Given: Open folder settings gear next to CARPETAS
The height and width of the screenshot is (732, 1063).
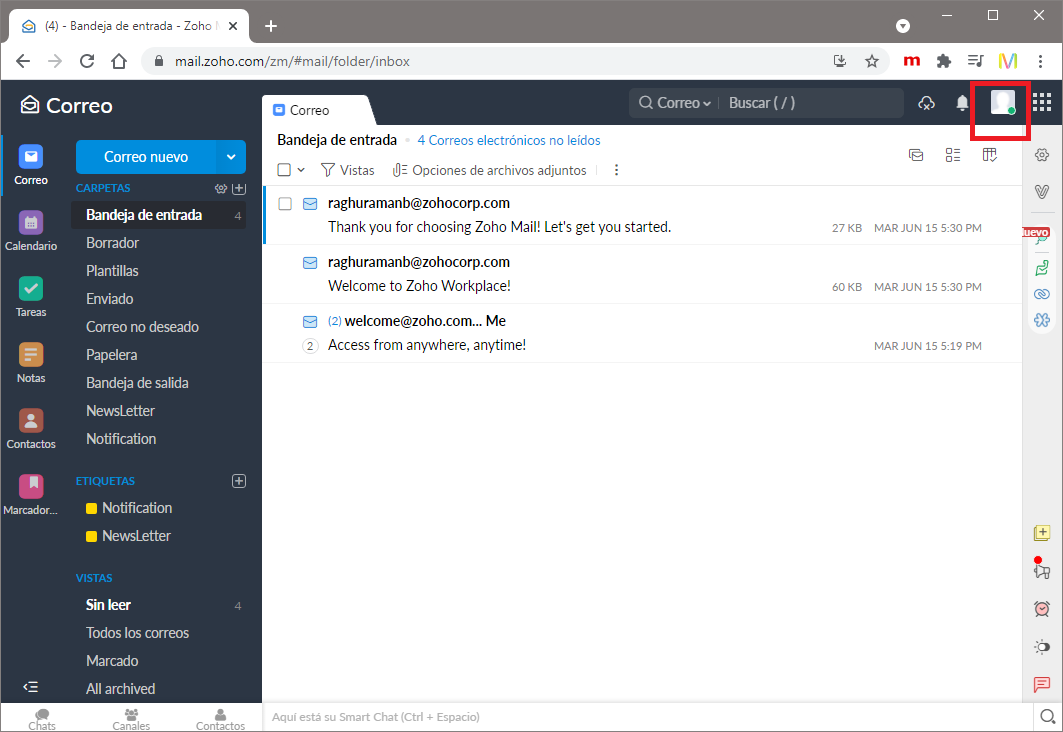Looking at the screenshot, I should pyautogui.click(x=220, y=188).
